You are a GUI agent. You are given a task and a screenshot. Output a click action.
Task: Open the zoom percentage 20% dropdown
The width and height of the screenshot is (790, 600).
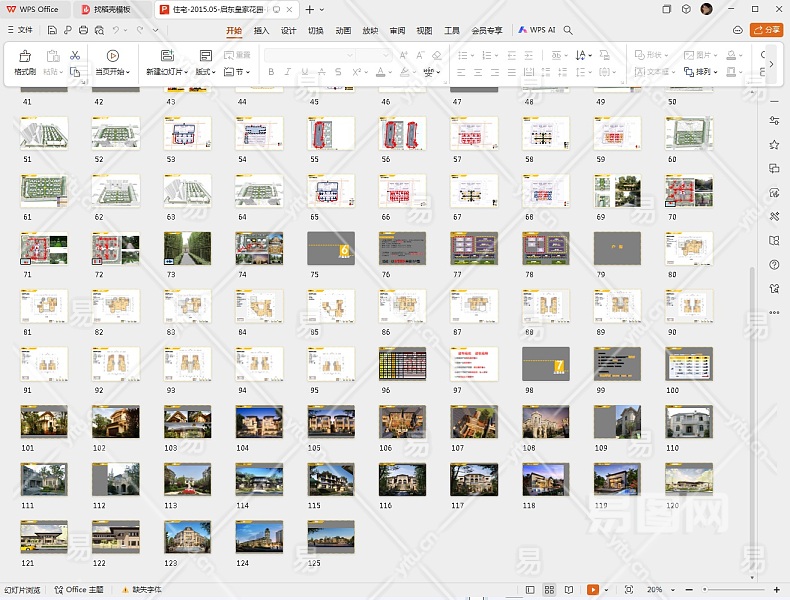(x=657, y=590)
